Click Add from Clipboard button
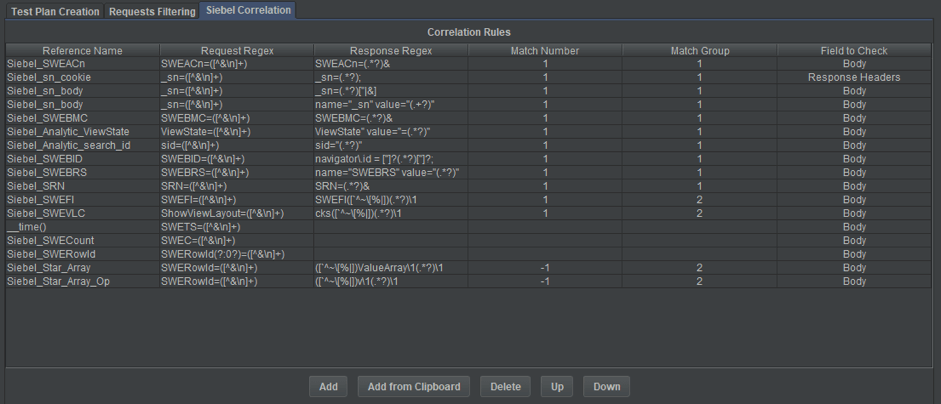 (x=414, y=387)
